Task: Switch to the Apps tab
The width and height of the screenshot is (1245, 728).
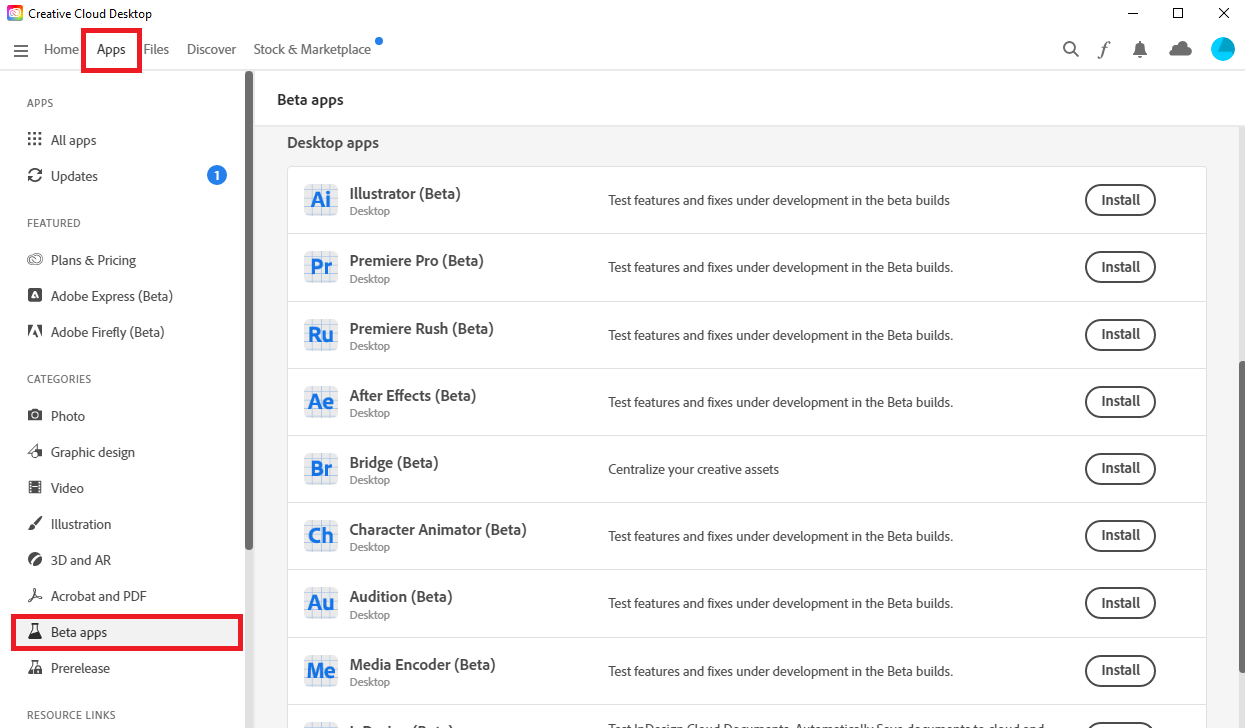Action: (x=111, y=49)
